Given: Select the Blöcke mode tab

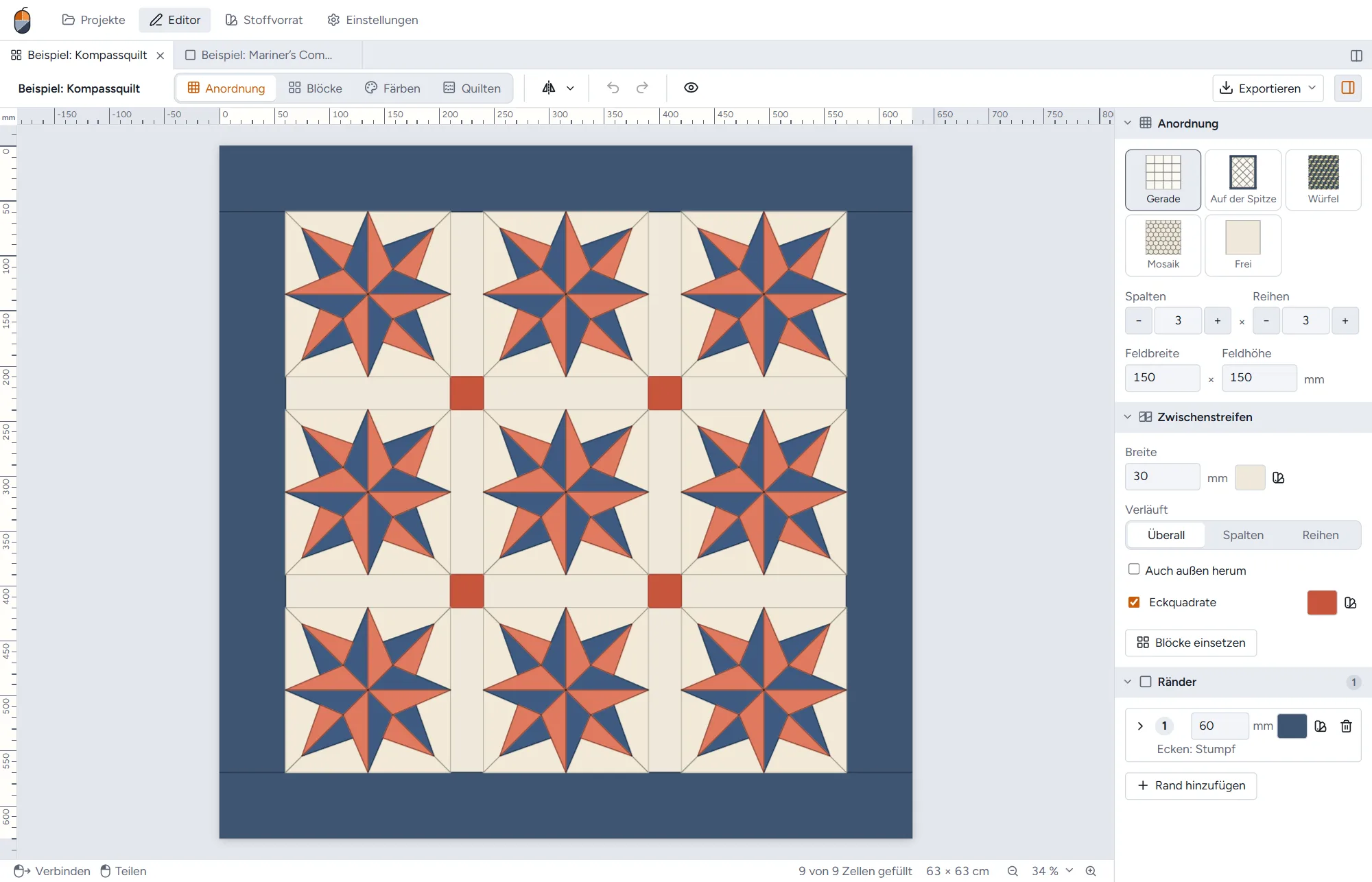Looking at the screenshot, I should click(316, 88).
